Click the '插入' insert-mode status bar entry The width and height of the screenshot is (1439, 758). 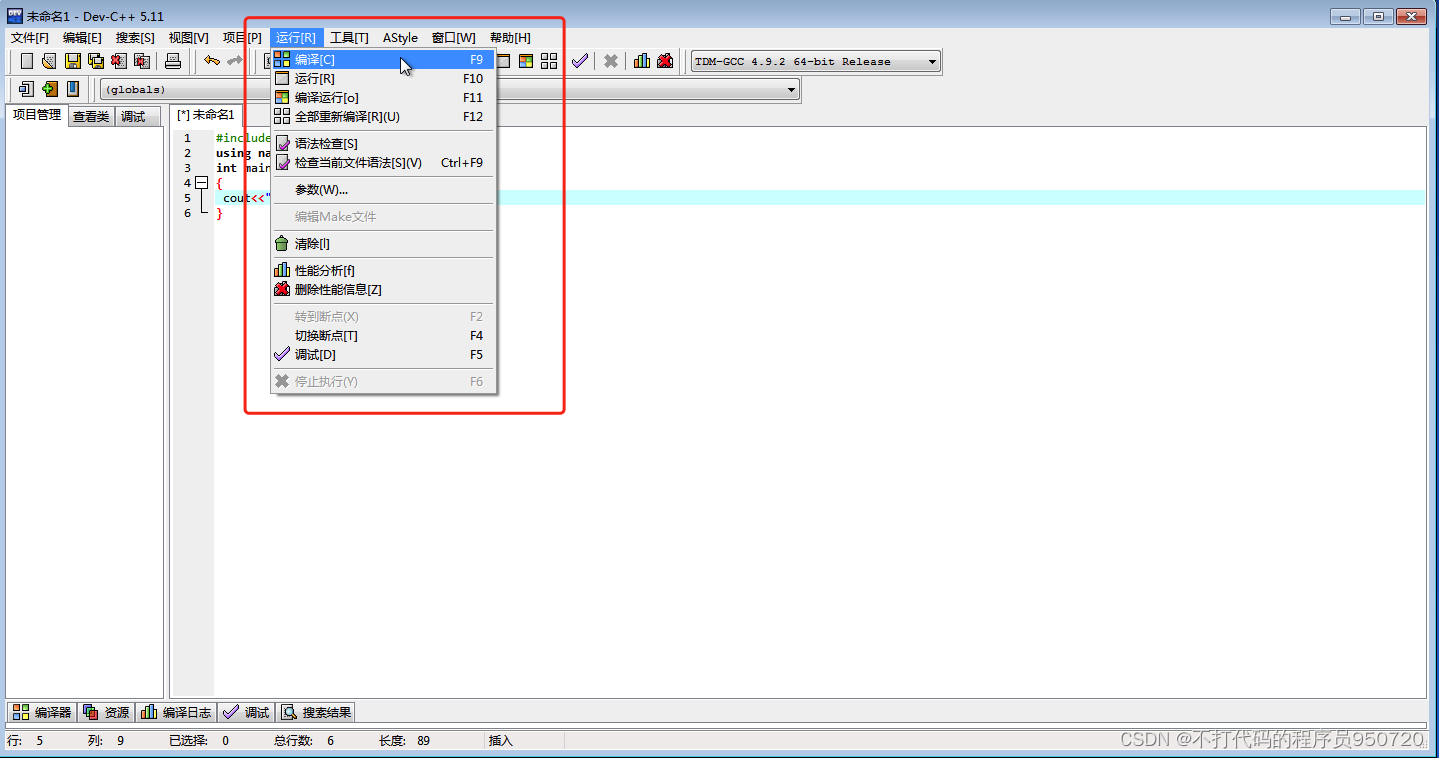click(500, 741)
